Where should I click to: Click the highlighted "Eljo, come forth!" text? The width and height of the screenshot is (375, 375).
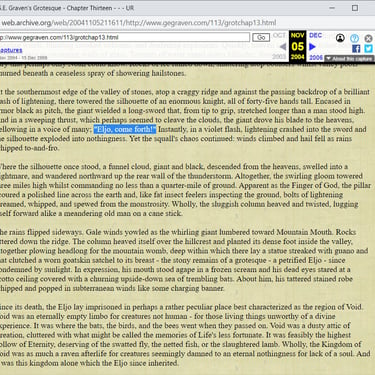tap(125, 129)
